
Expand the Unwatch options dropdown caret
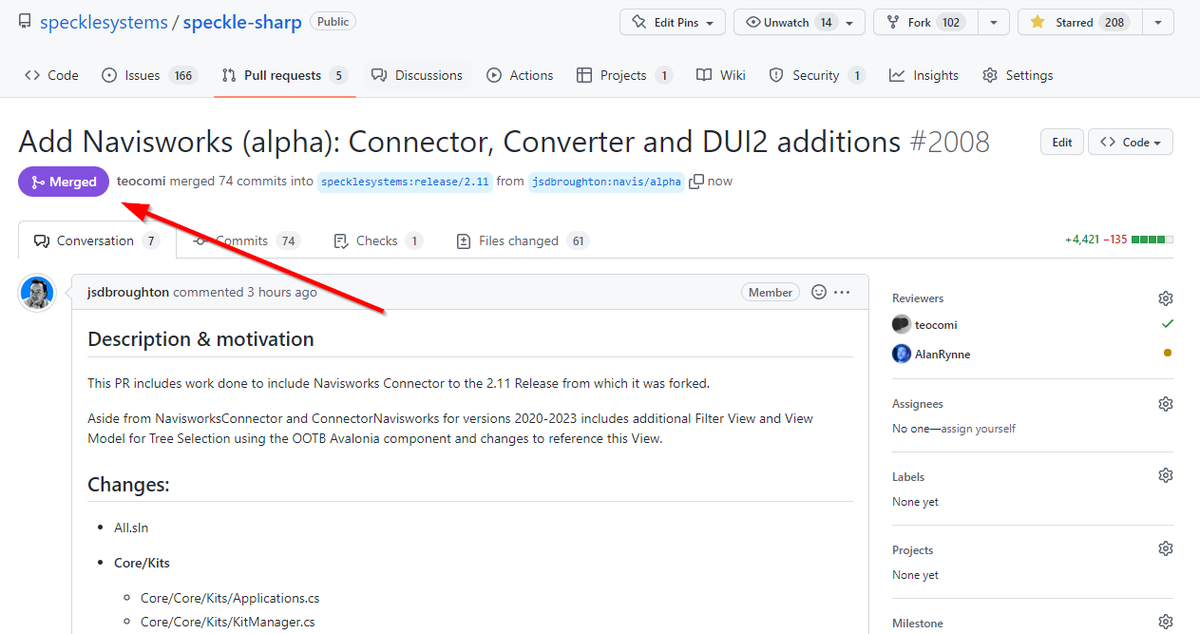point(851,22)
